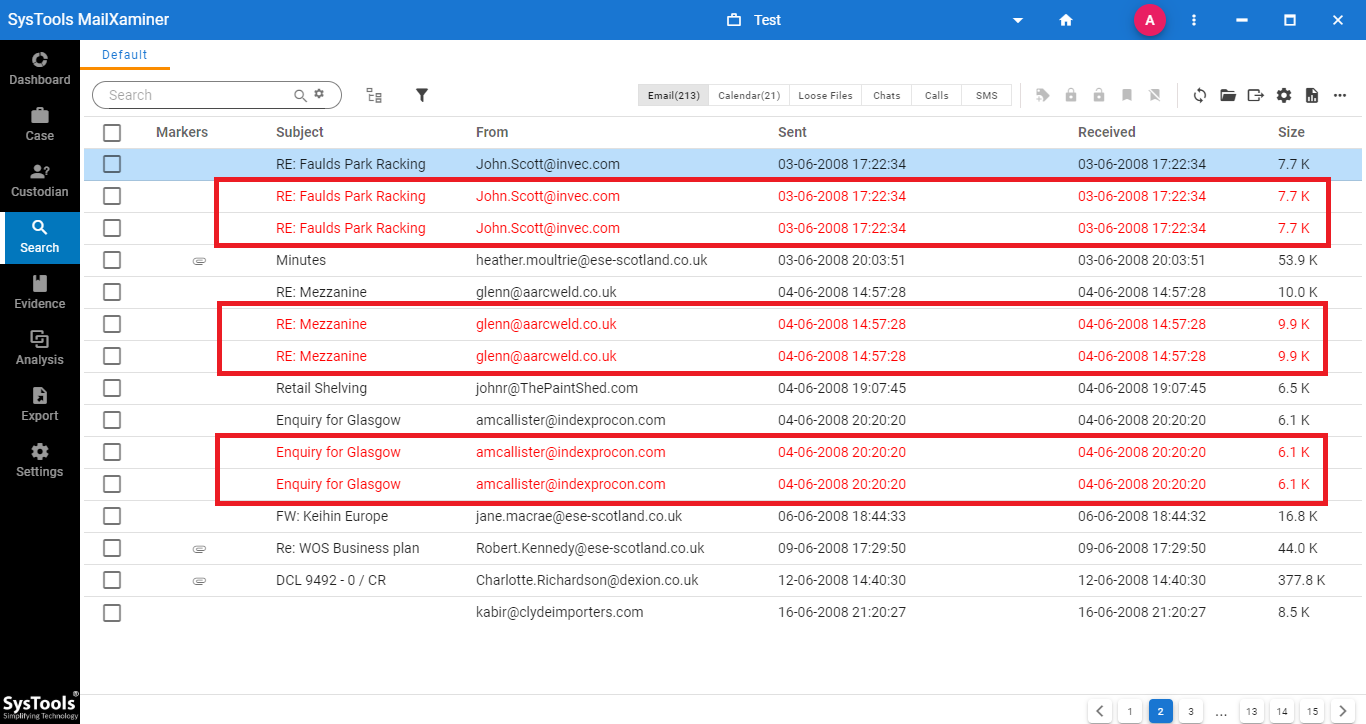Select checkbox for Retail Shelving email
Viewport: 1366px width, 724px height.
[112, 388]
